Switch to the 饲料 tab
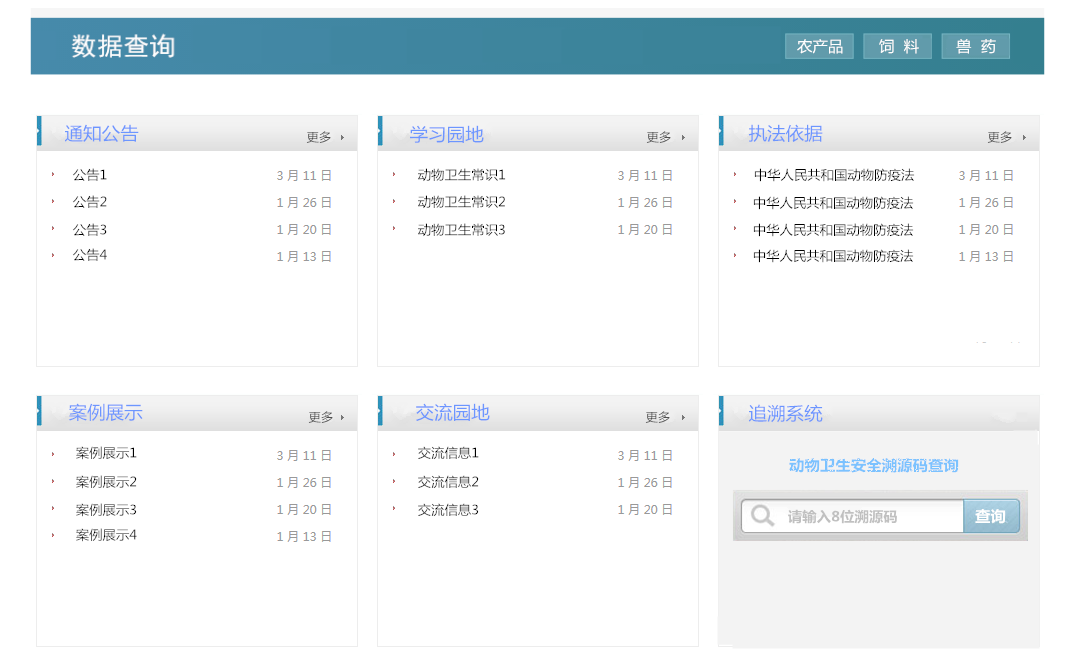 coord(897,46)
